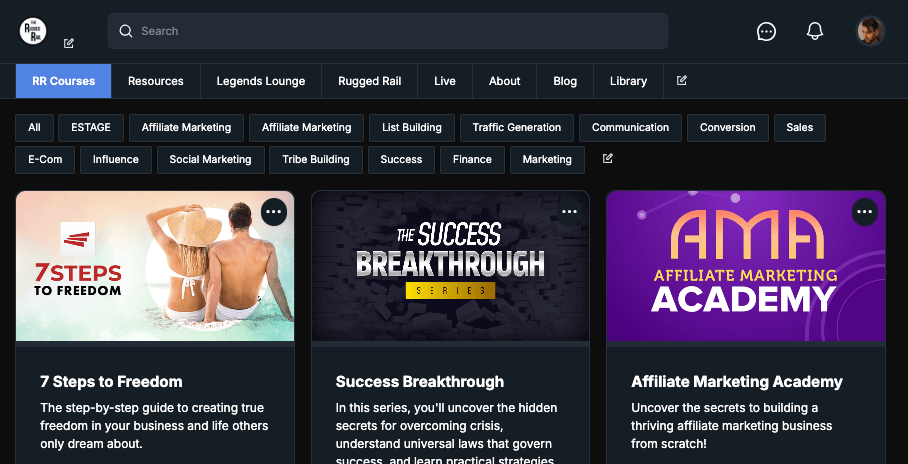The width and height of the screenshot is (908, 464).
Task: Switch to the Resources tab
Action: point(156,81)
